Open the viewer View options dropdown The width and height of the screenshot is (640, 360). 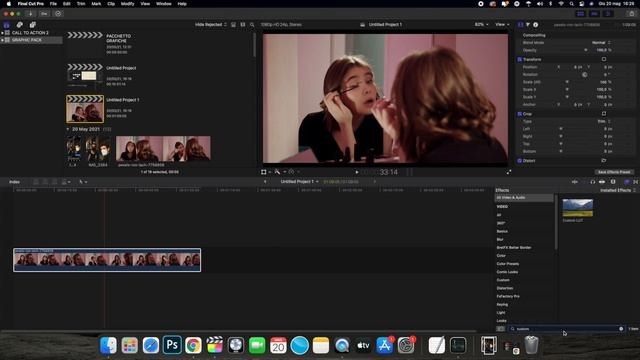pos(502,25)
